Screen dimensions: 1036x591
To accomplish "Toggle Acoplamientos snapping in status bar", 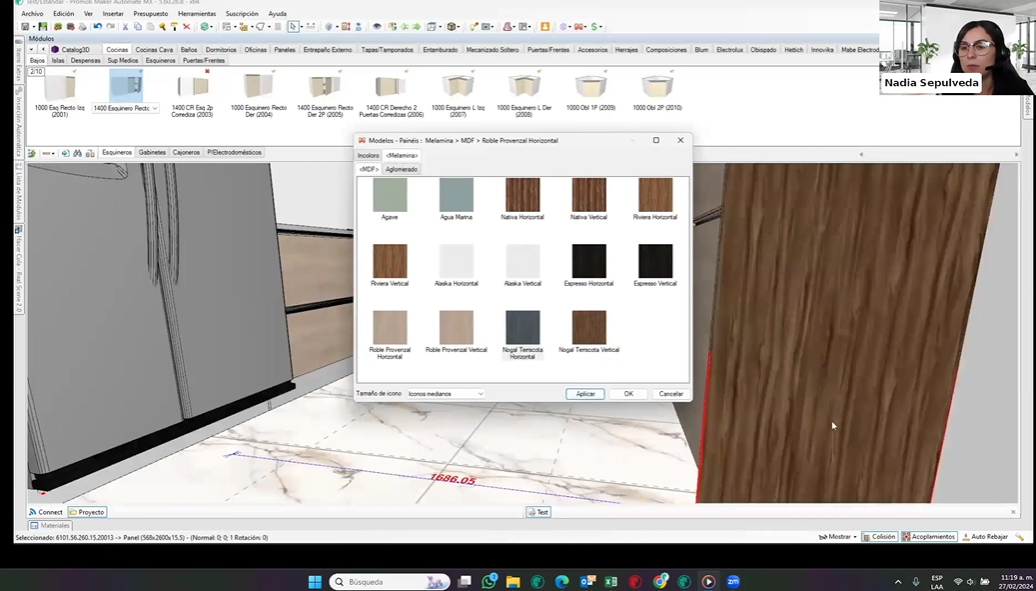I will click(929, 537).
